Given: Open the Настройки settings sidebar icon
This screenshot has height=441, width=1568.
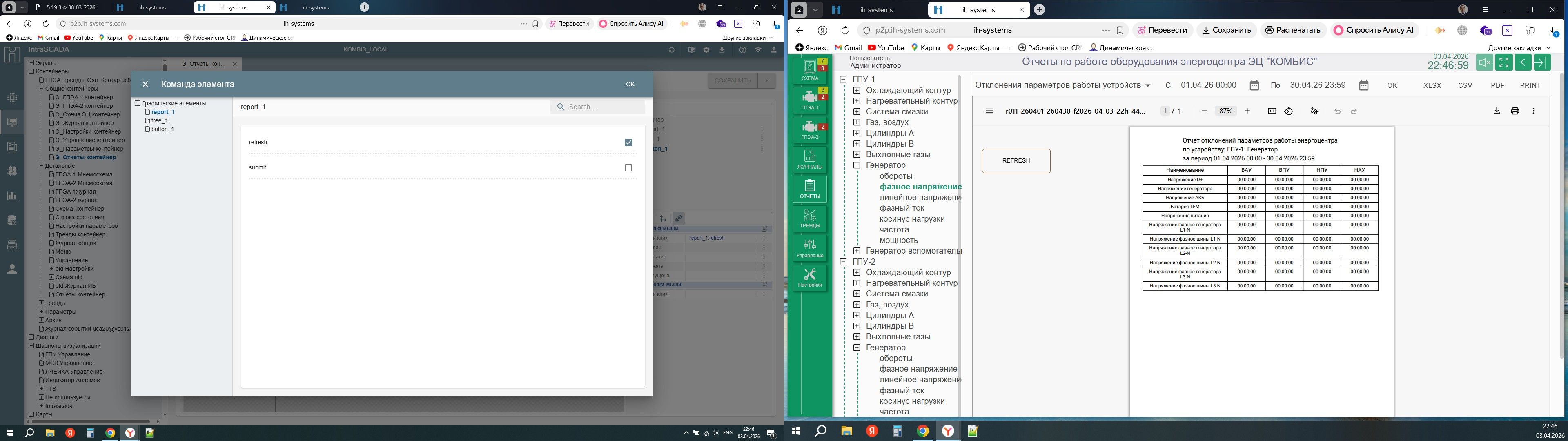Looking at the screenshot, I should pos(810,278).
